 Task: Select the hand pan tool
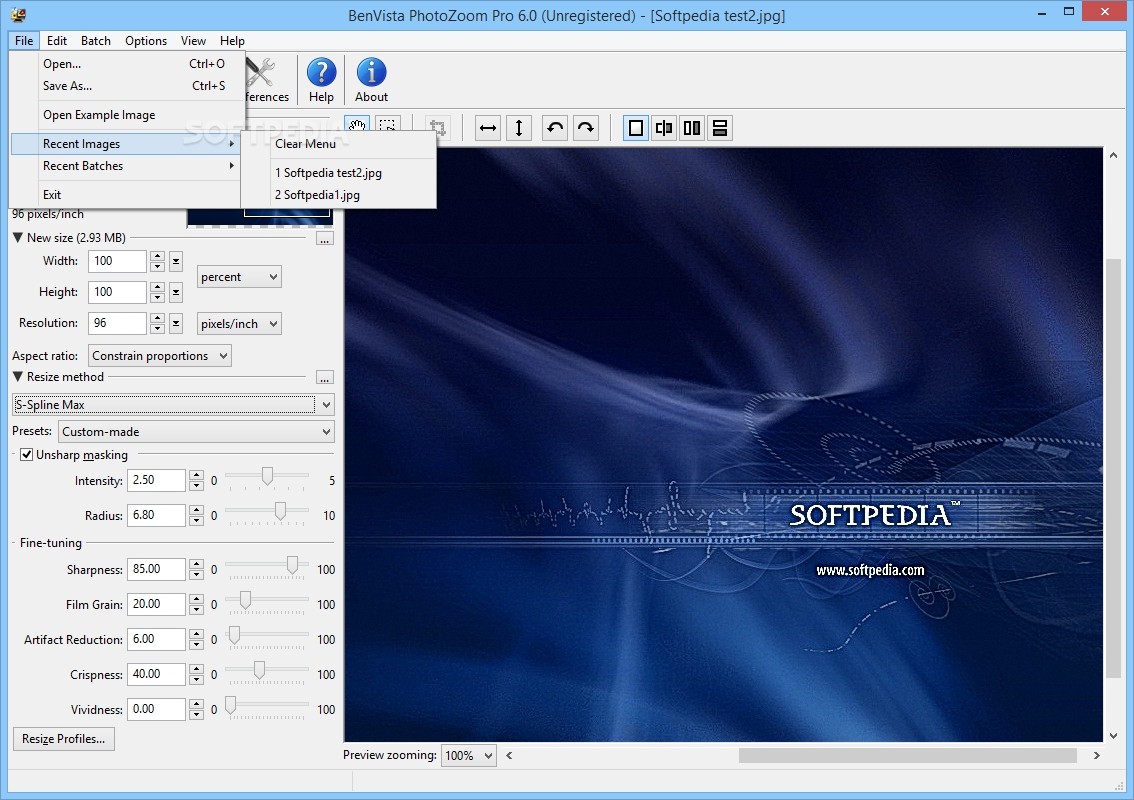[x=357, y=127]
